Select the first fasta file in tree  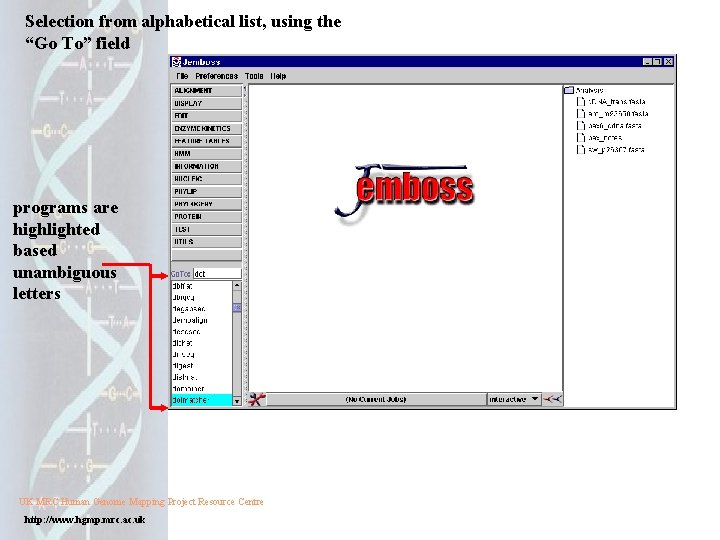[x=612, y=101]
